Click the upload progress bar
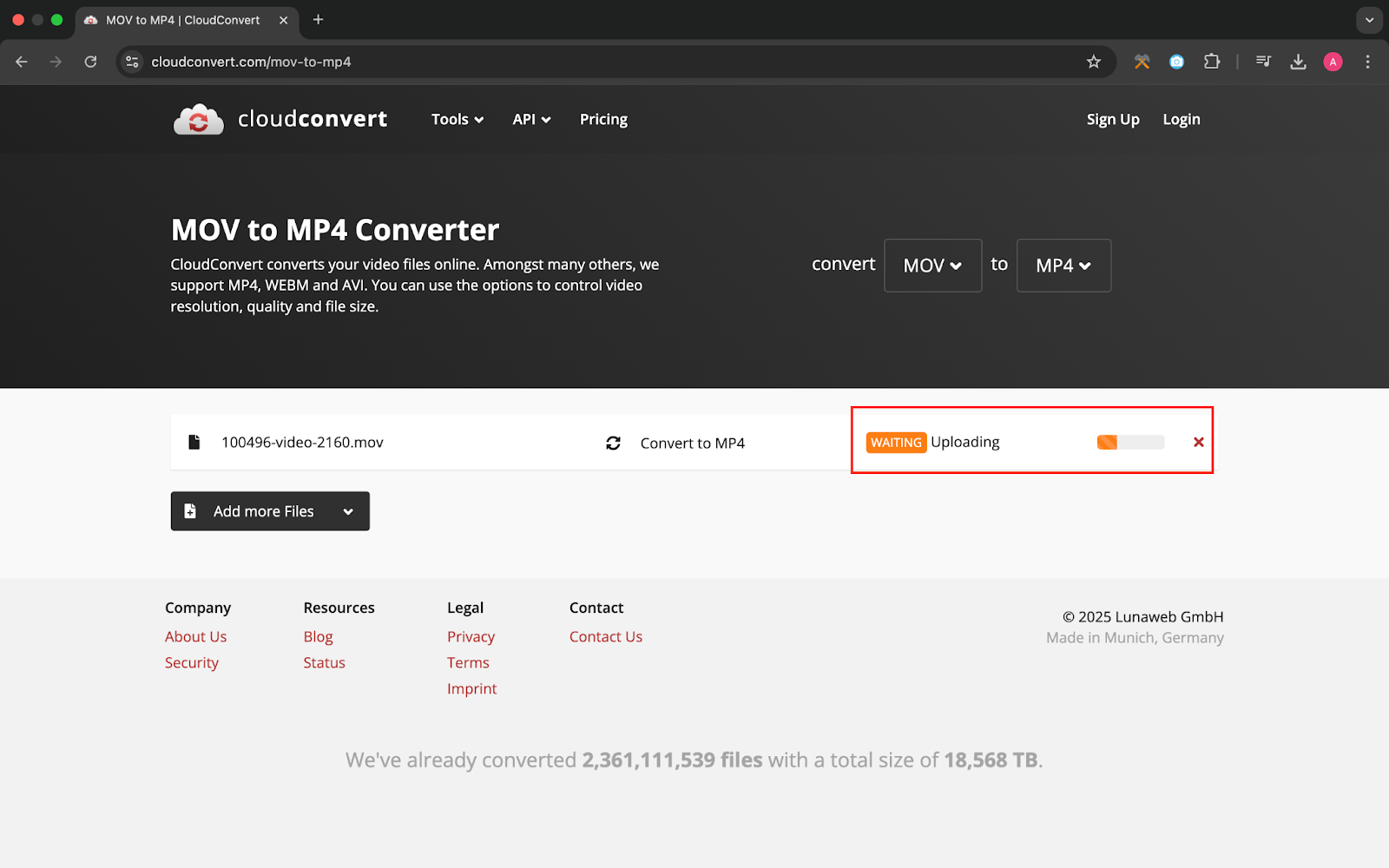The height and width of the screenshot is (868, 1389). [x=1130, y=443]
